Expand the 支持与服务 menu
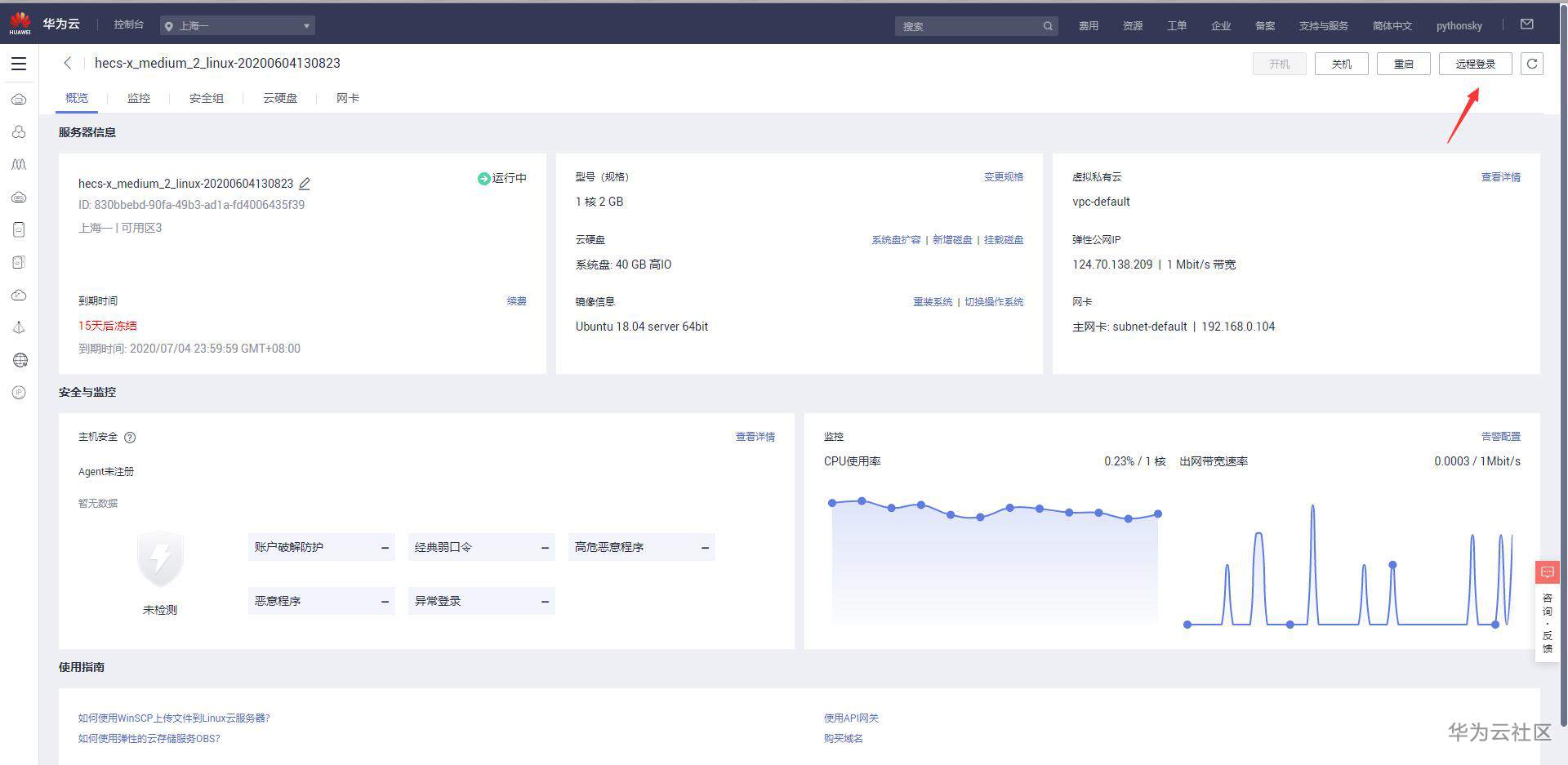 click(x=1323, y=26)
